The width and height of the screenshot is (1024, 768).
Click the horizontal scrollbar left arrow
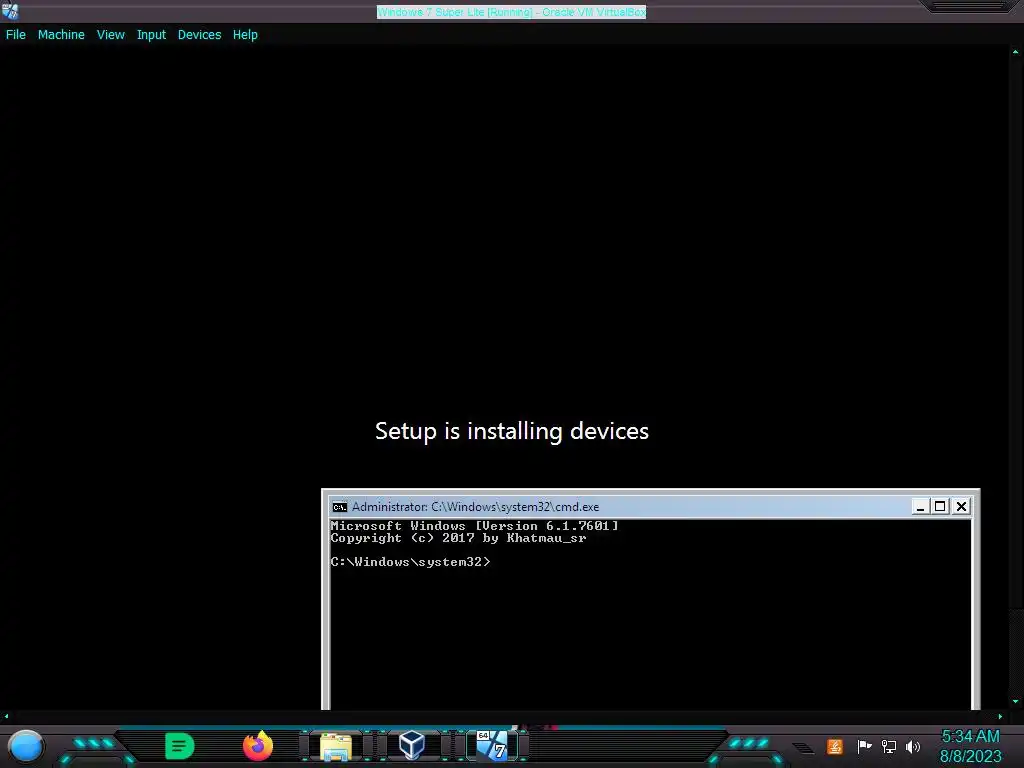pyautogui.click(x=6, y=716)
